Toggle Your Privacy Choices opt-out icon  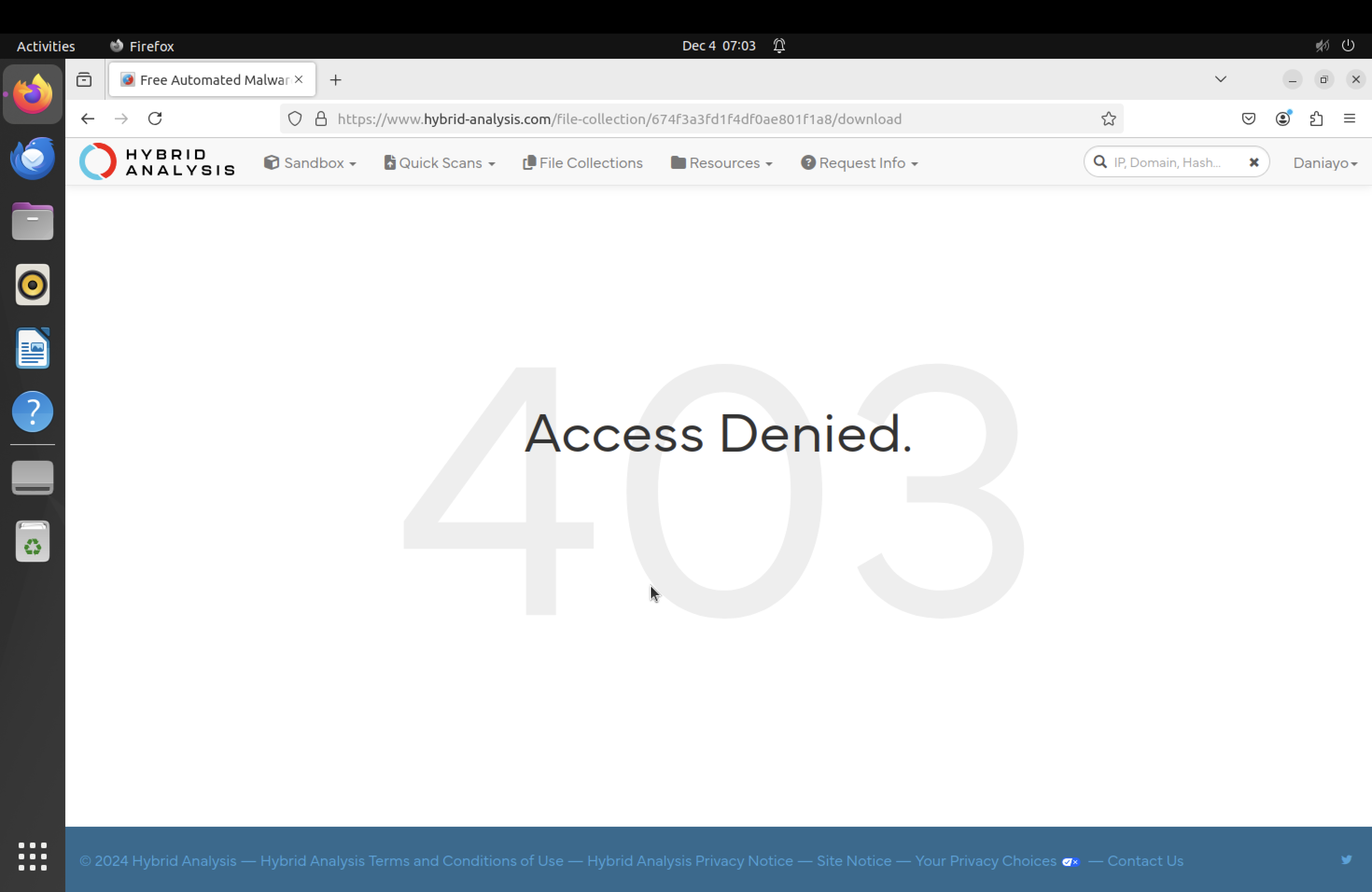[1070, 862]
